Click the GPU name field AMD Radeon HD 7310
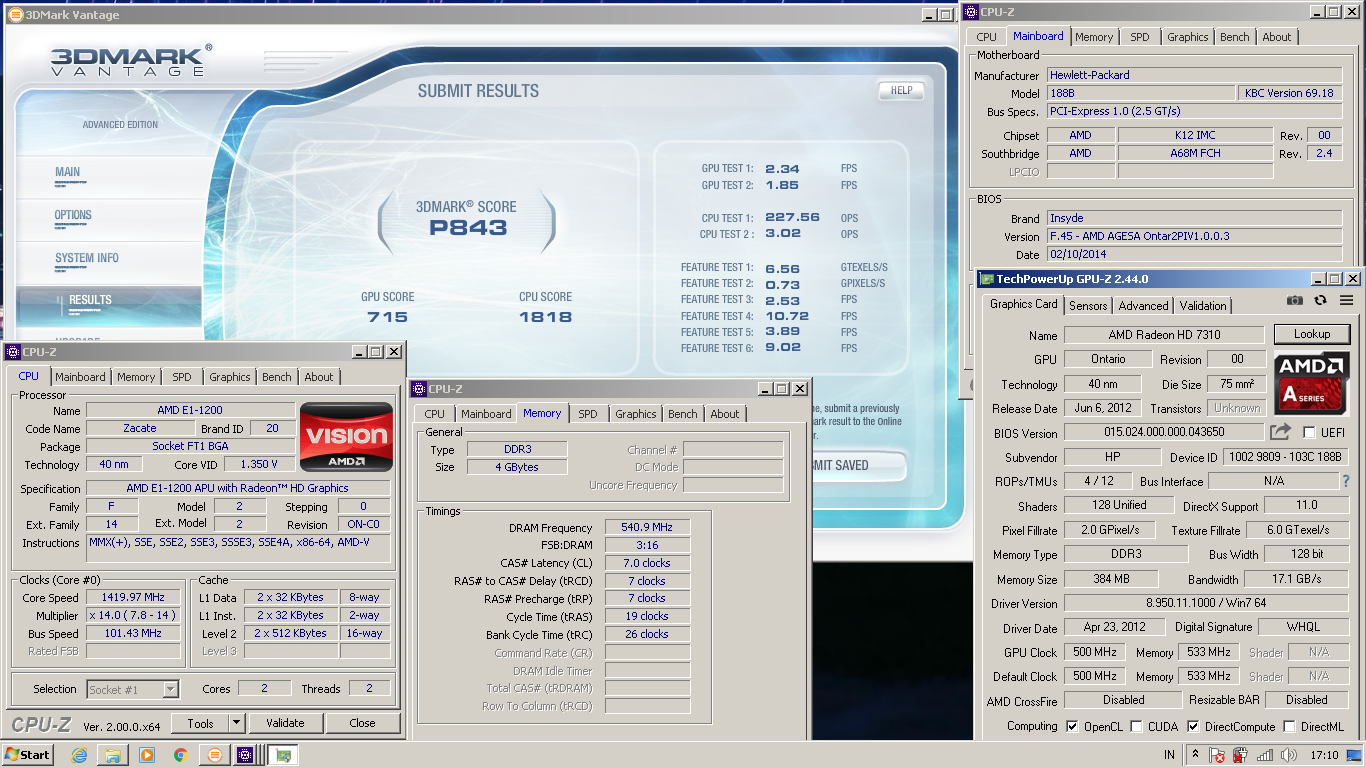This screenshot has width=1366, height=768. pyautogui.click(x=1164, y=335)
